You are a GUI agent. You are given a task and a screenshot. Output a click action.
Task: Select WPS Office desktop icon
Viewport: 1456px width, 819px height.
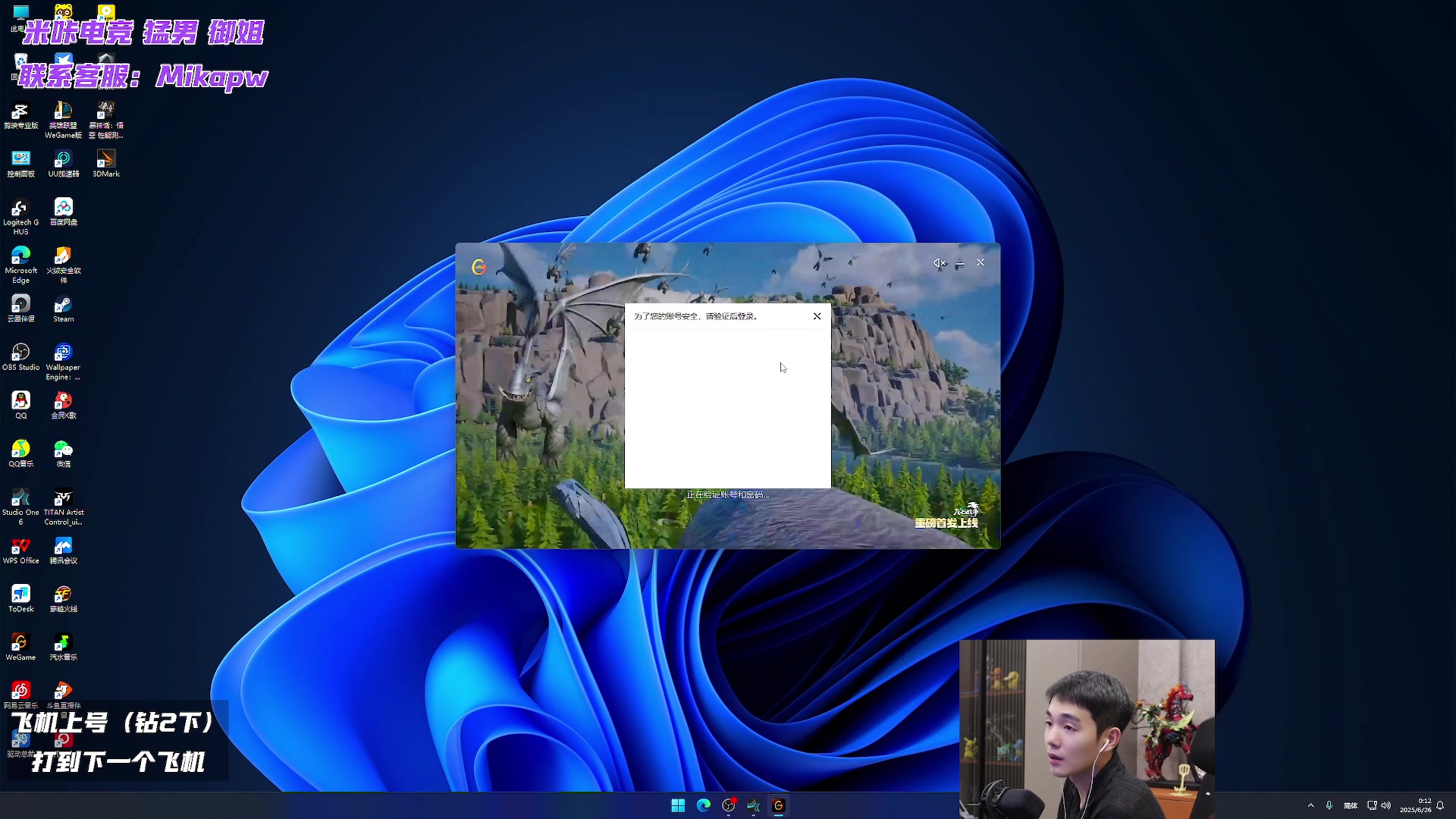[20, 551]
